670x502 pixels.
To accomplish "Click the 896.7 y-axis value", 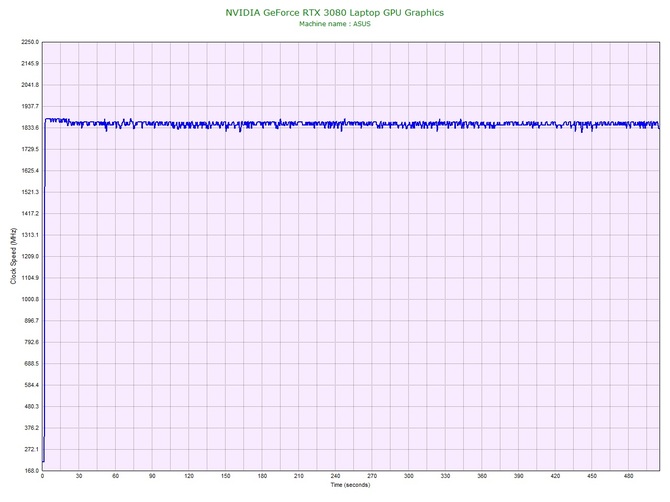I will coord(31,320).
